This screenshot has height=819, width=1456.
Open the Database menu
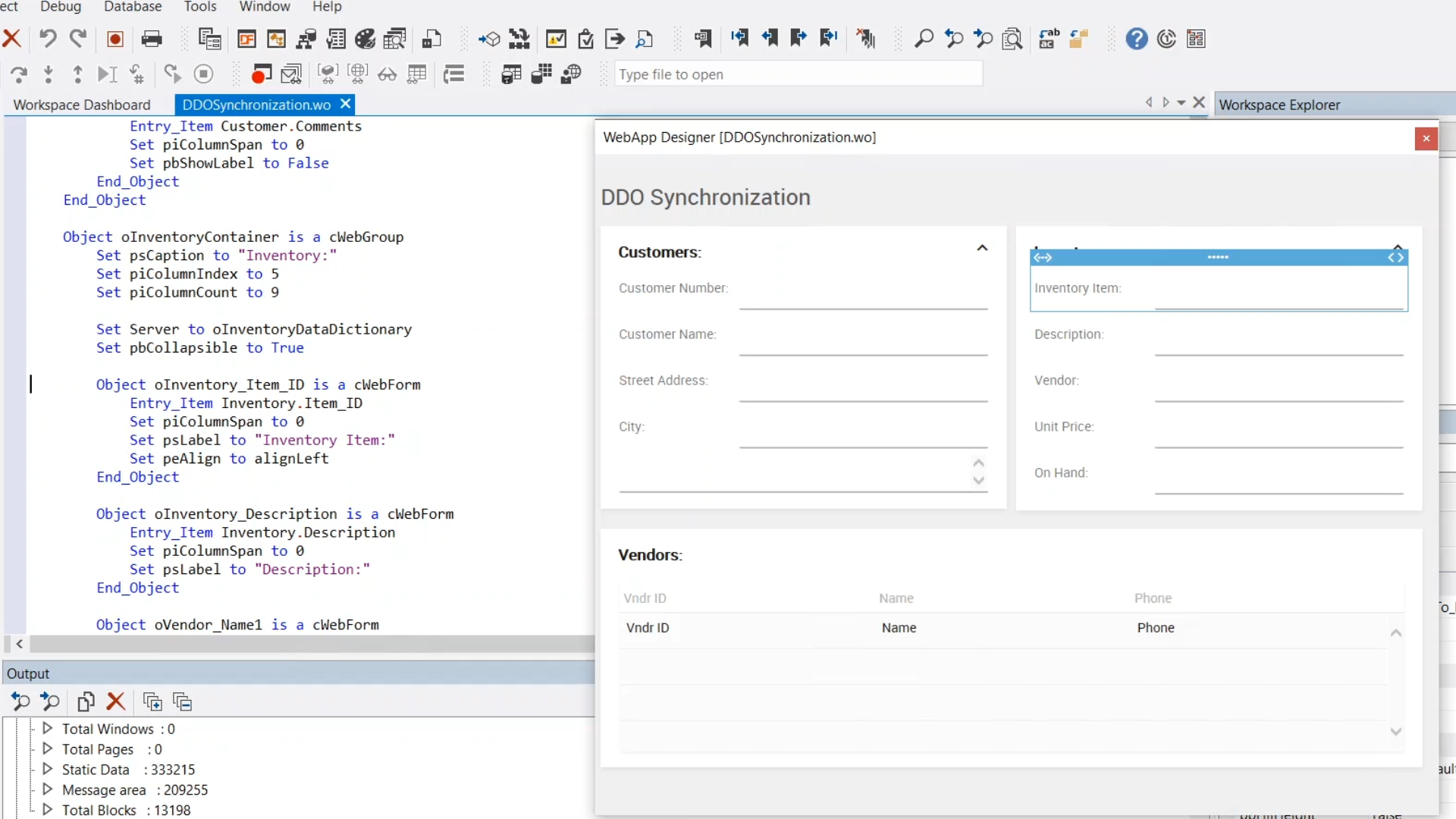133,7
